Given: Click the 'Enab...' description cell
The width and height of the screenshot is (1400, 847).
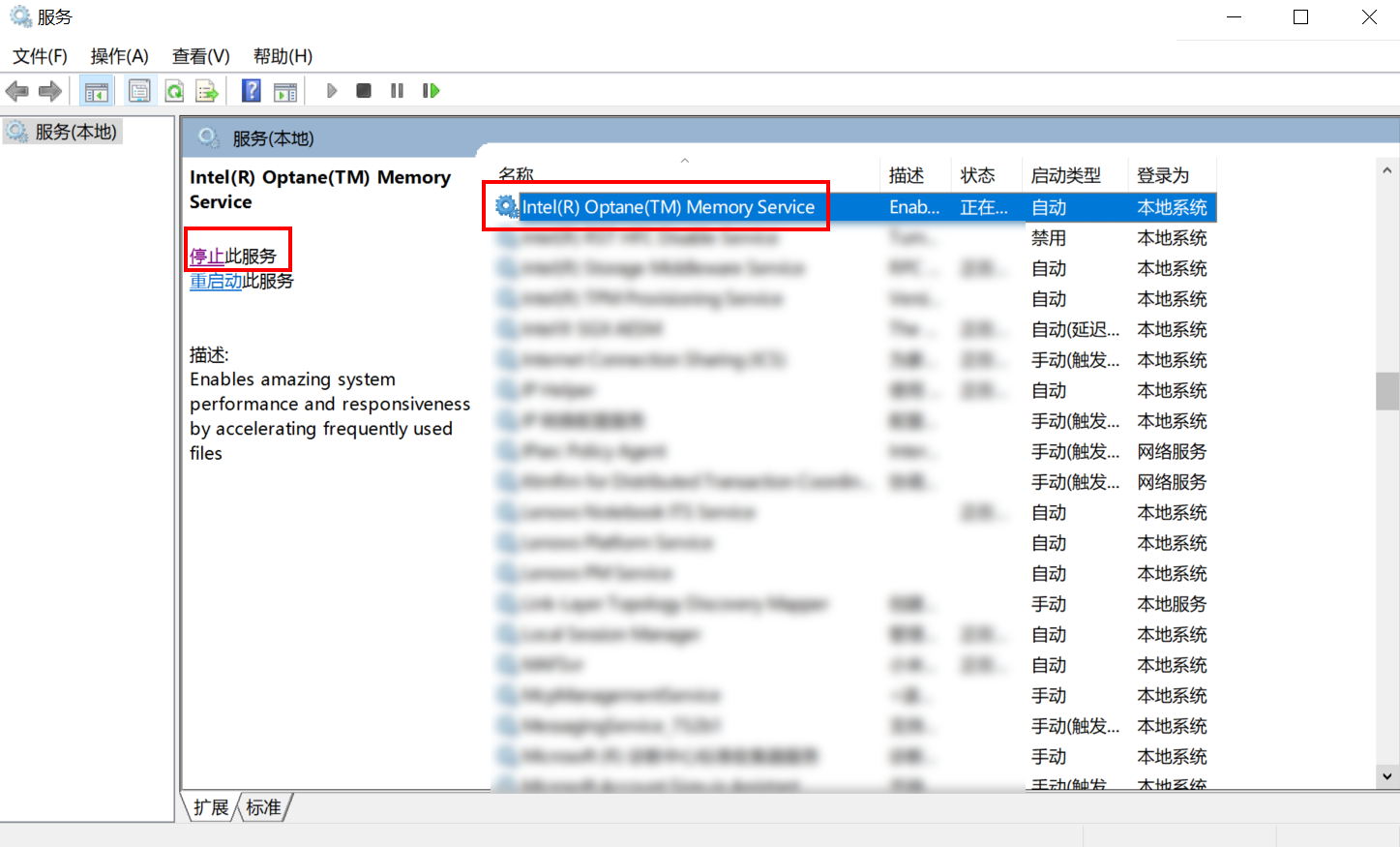Looking at the screenshot, I should pos(914,207).
